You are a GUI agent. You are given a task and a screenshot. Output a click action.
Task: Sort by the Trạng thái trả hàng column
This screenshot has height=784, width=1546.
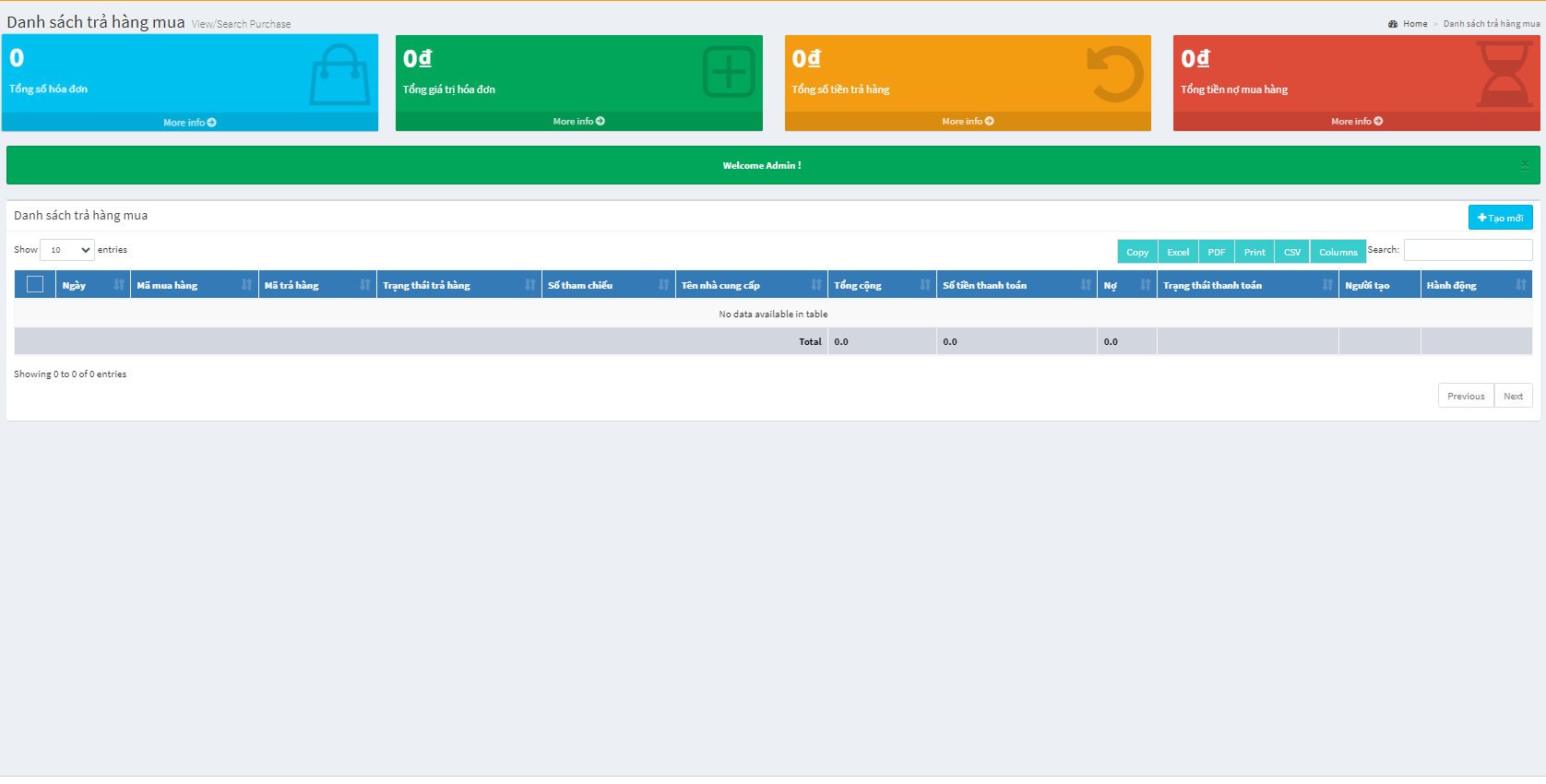pos(459,285)
